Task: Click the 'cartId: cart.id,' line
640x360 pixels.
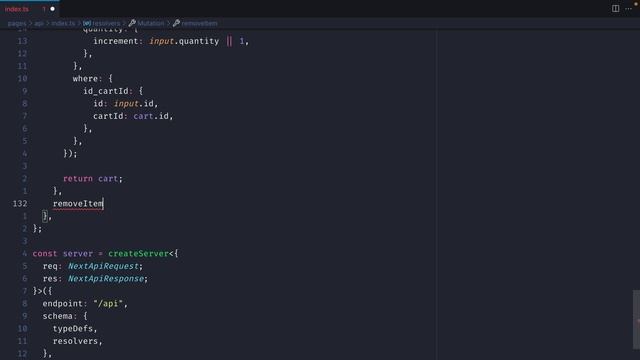Action: click(133, 116)
